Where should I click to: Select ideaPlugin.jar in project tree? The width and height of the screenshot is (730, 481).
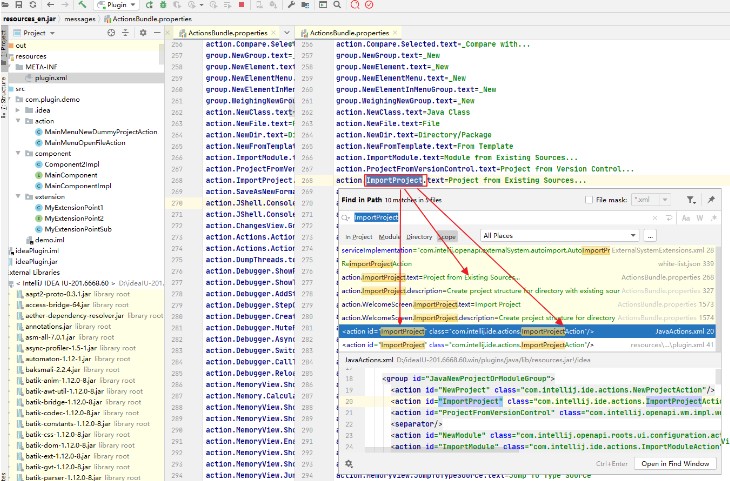point(36,261)
